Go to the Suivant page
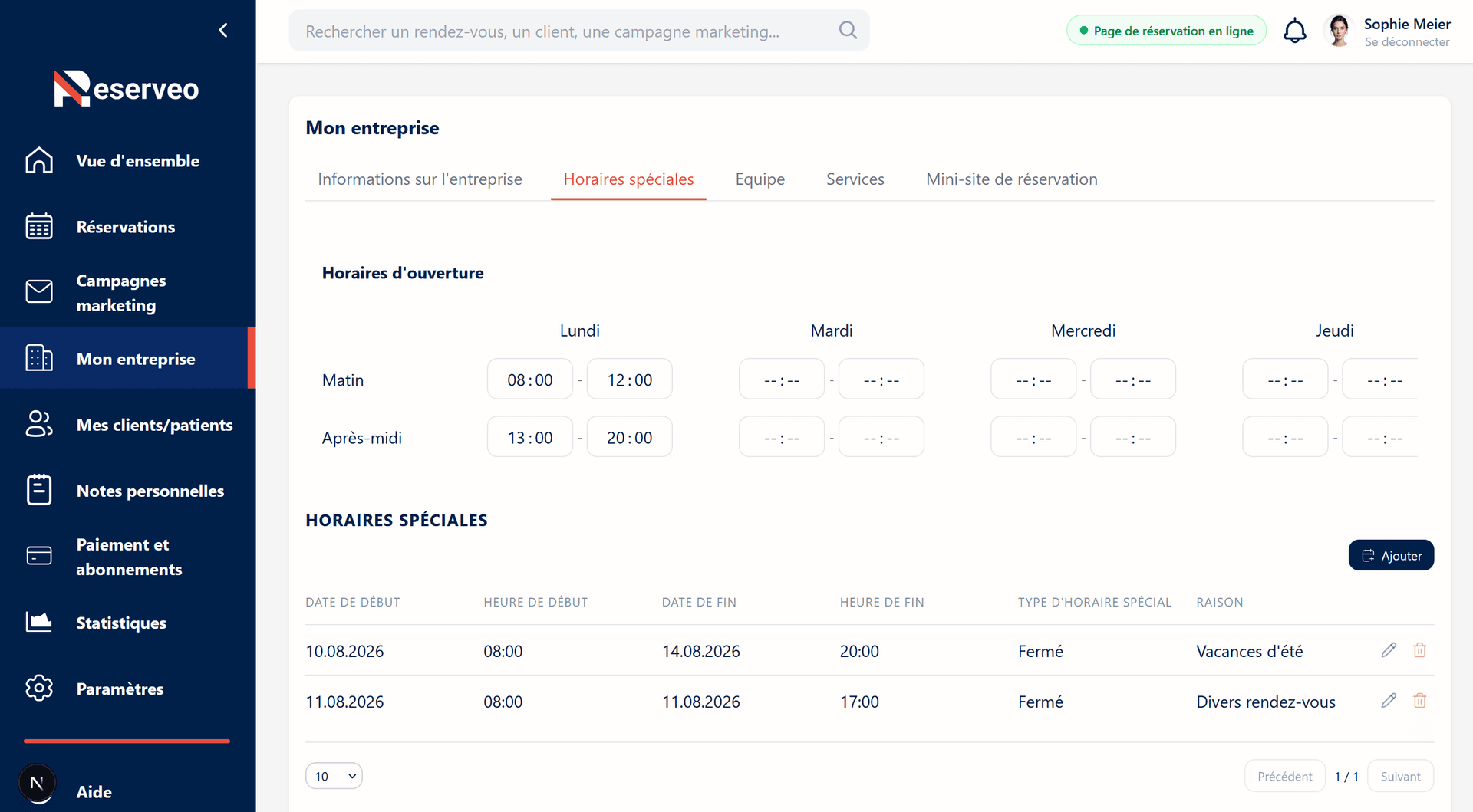This screenshot has width=1473, height=812. (x=1400, y=776)
